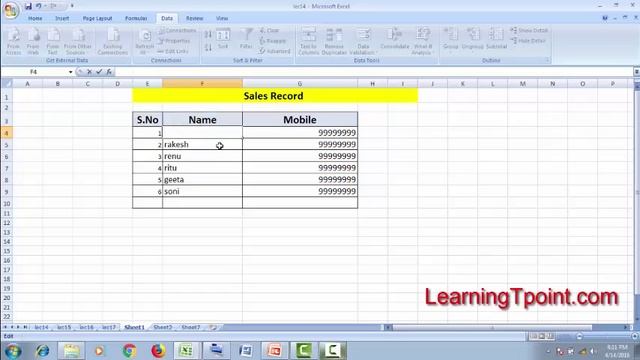Clear the applied filter
This screenshot has width=640, height=360.
coord(269,31)
